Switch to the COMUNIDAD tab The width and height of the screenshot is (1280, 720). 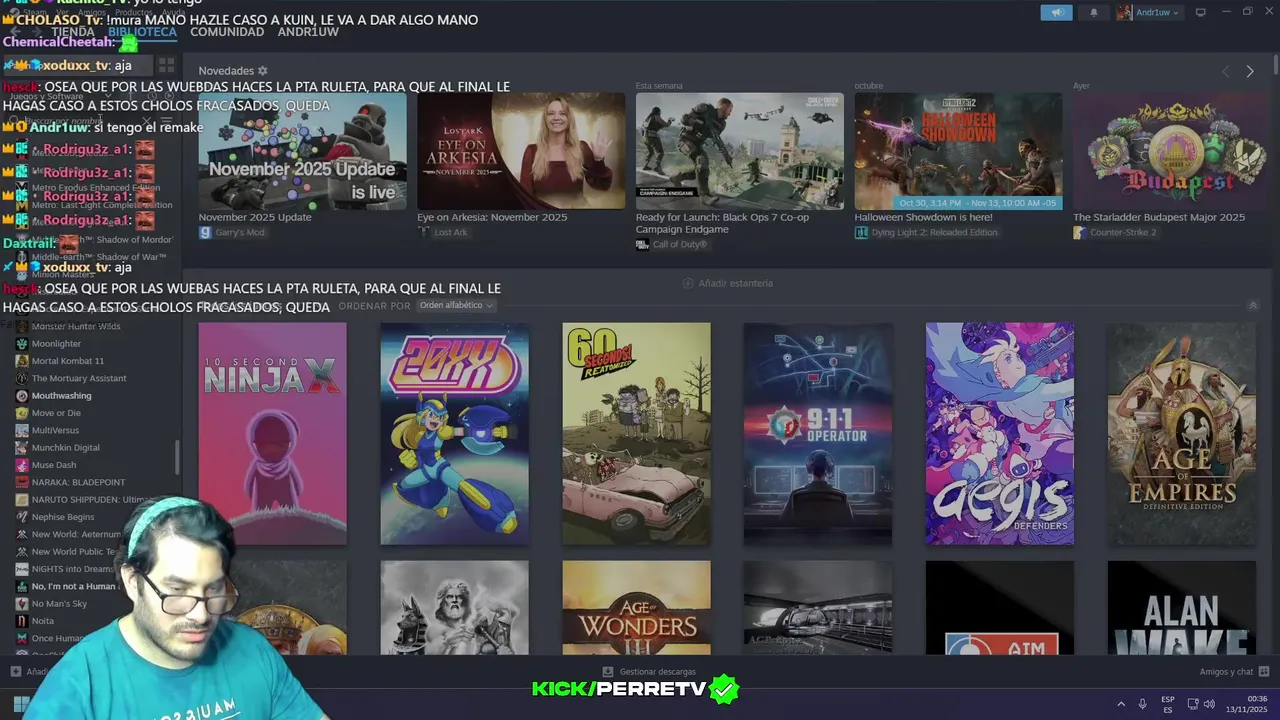pos(227,32)
